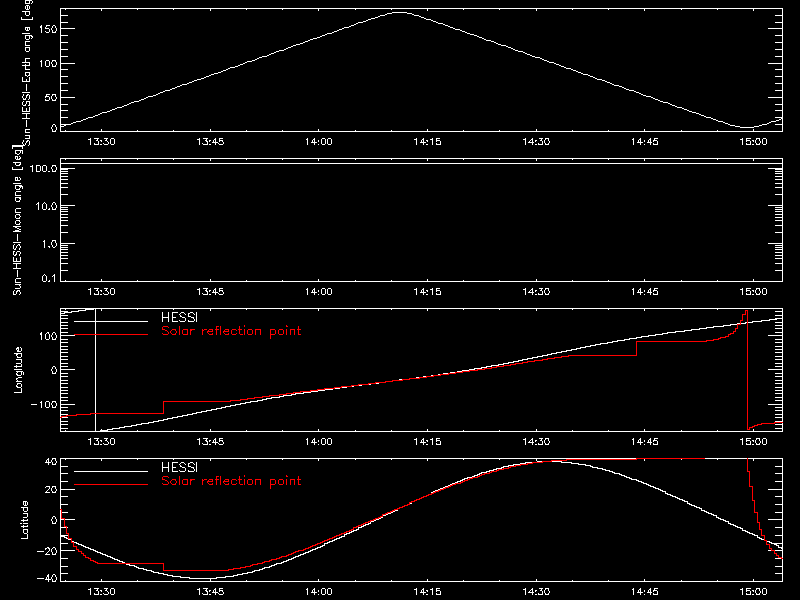
Task: Click the vertical white marker line in Longitude plot
Action: (95, 370)
